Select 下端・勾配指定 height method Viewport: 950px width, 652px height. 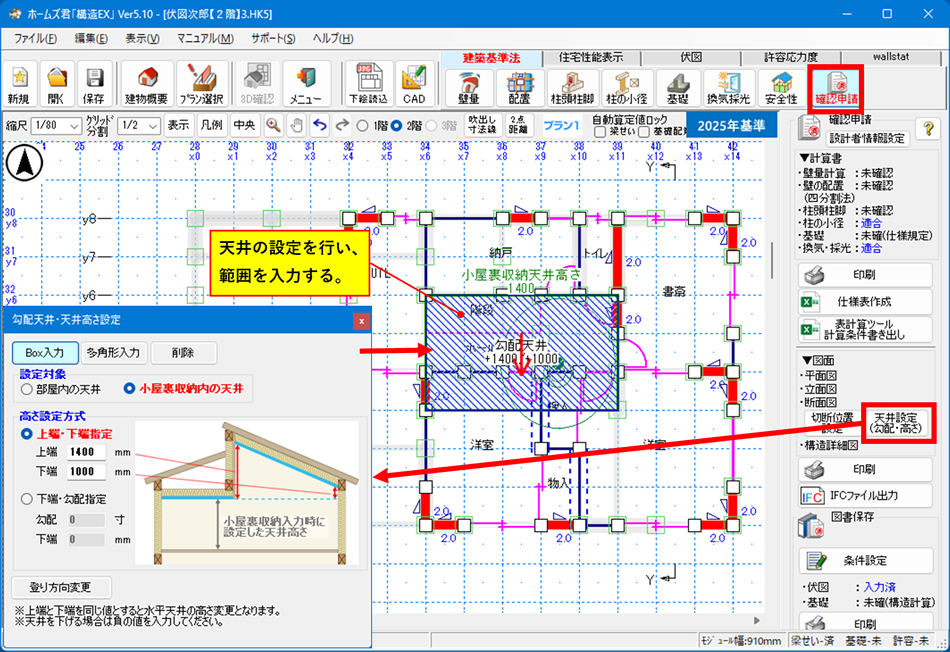pos(27,498)
